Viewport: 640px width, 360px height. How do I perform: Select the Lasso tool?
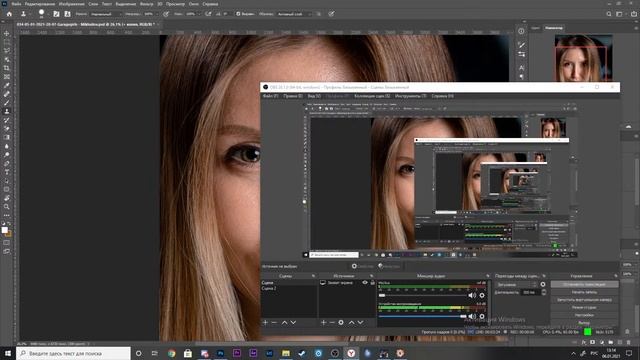pos(7,51)
